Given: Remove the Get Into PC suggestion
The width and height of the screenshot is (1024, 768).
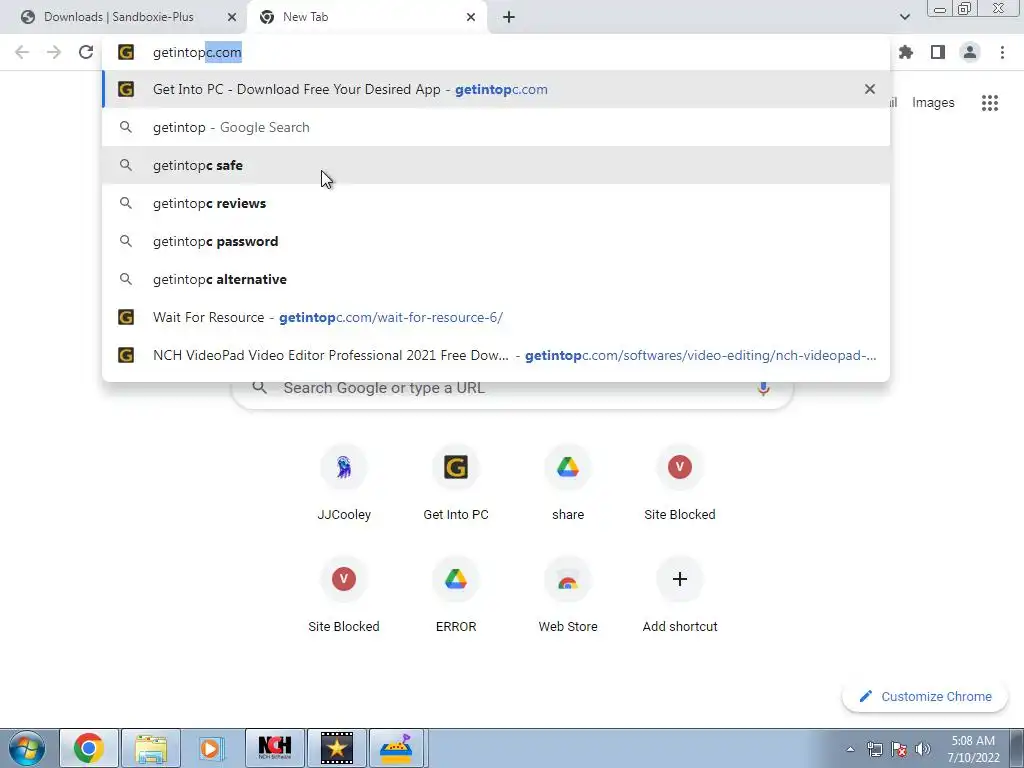Looking at the screenshot, I should 870,89.
